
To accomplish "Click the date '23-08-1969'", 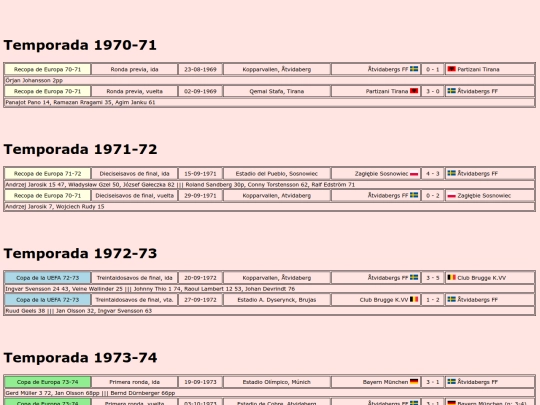I will [200, 69].
